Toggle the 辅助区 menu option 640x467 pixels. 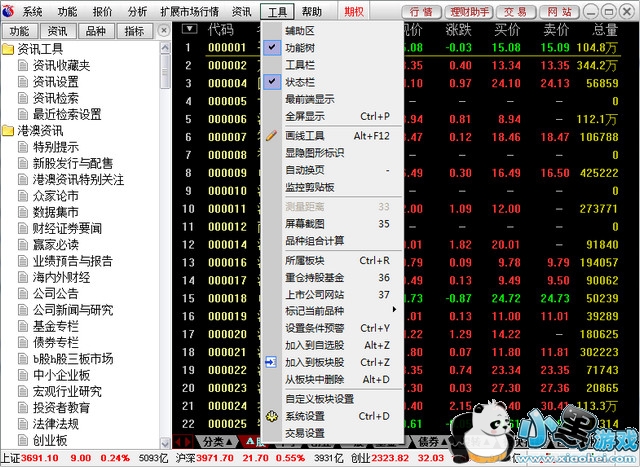(x=331, y=31)
